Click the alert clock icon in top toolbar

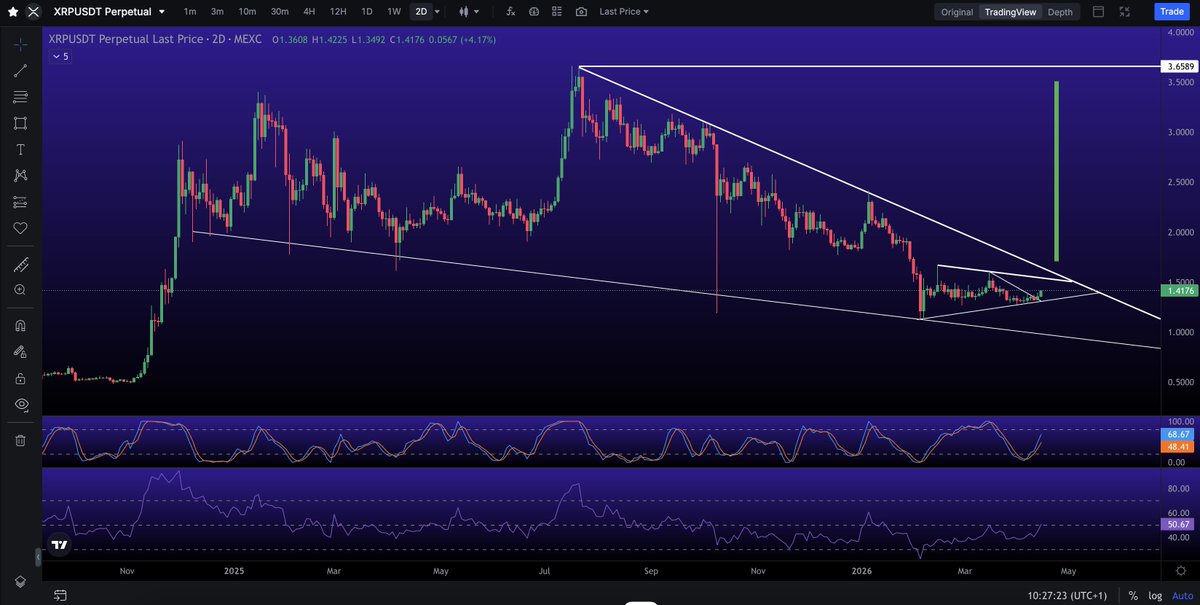point(534,12)
